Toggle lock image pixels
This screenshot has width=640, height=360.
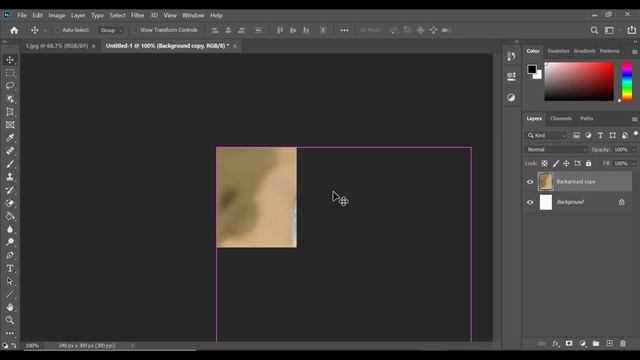click(x=556, y=164)
